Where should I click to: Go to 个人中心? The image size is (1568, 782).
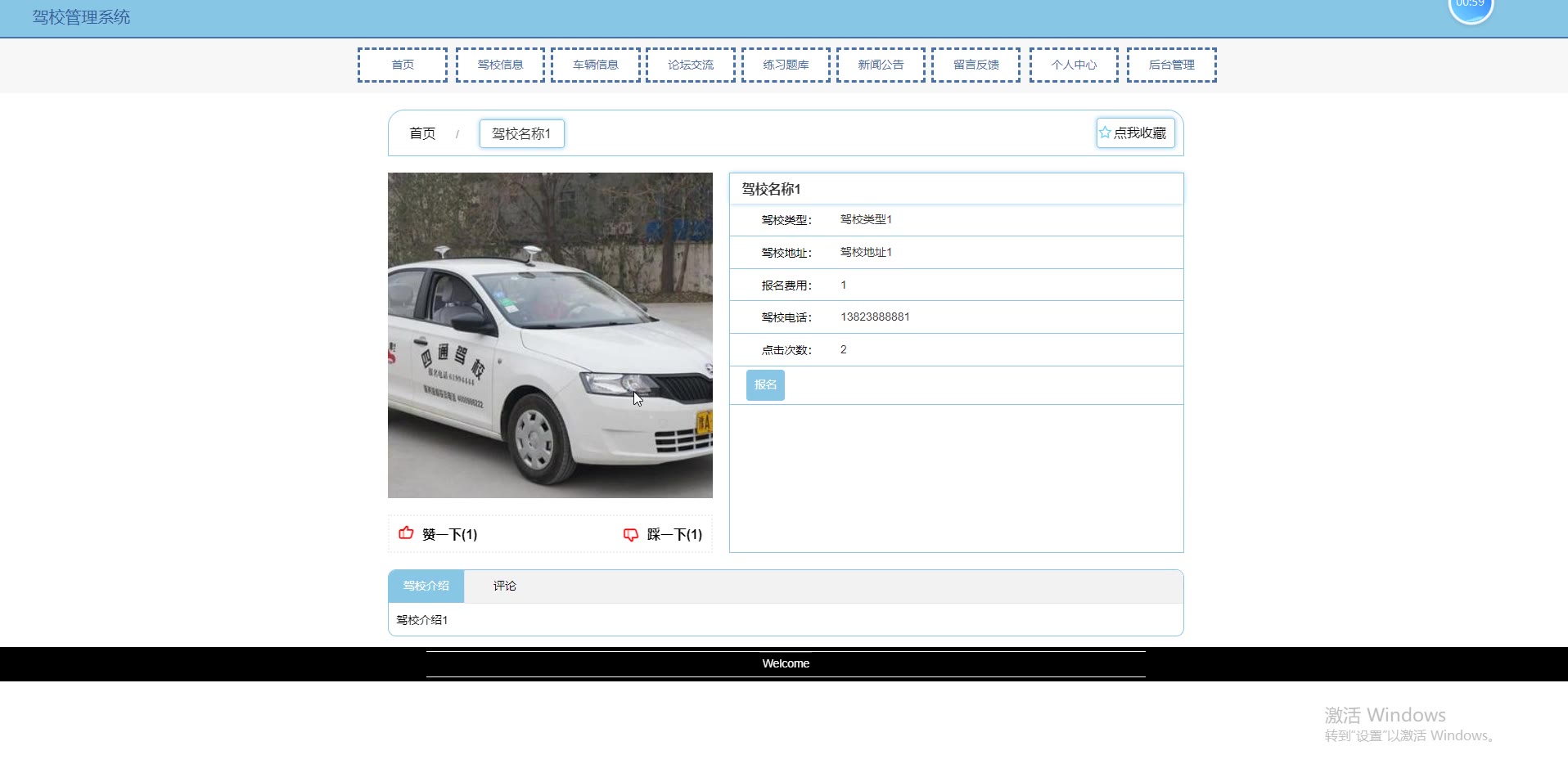(1074, 65)
